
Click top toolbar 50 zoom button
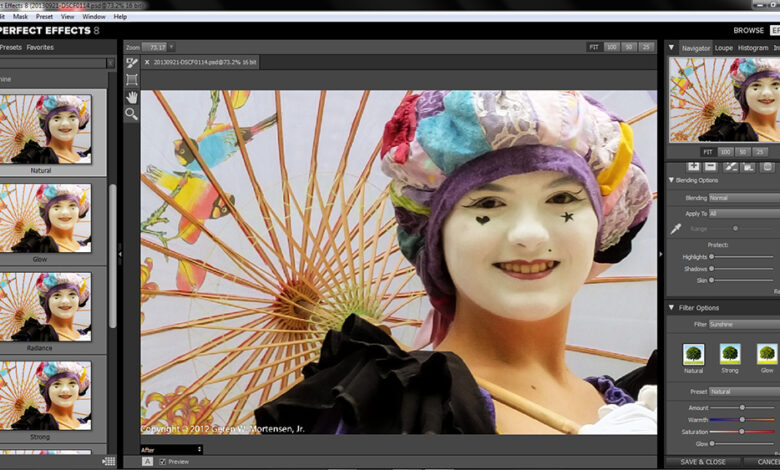pyautogui.click(x=629, y=47)
